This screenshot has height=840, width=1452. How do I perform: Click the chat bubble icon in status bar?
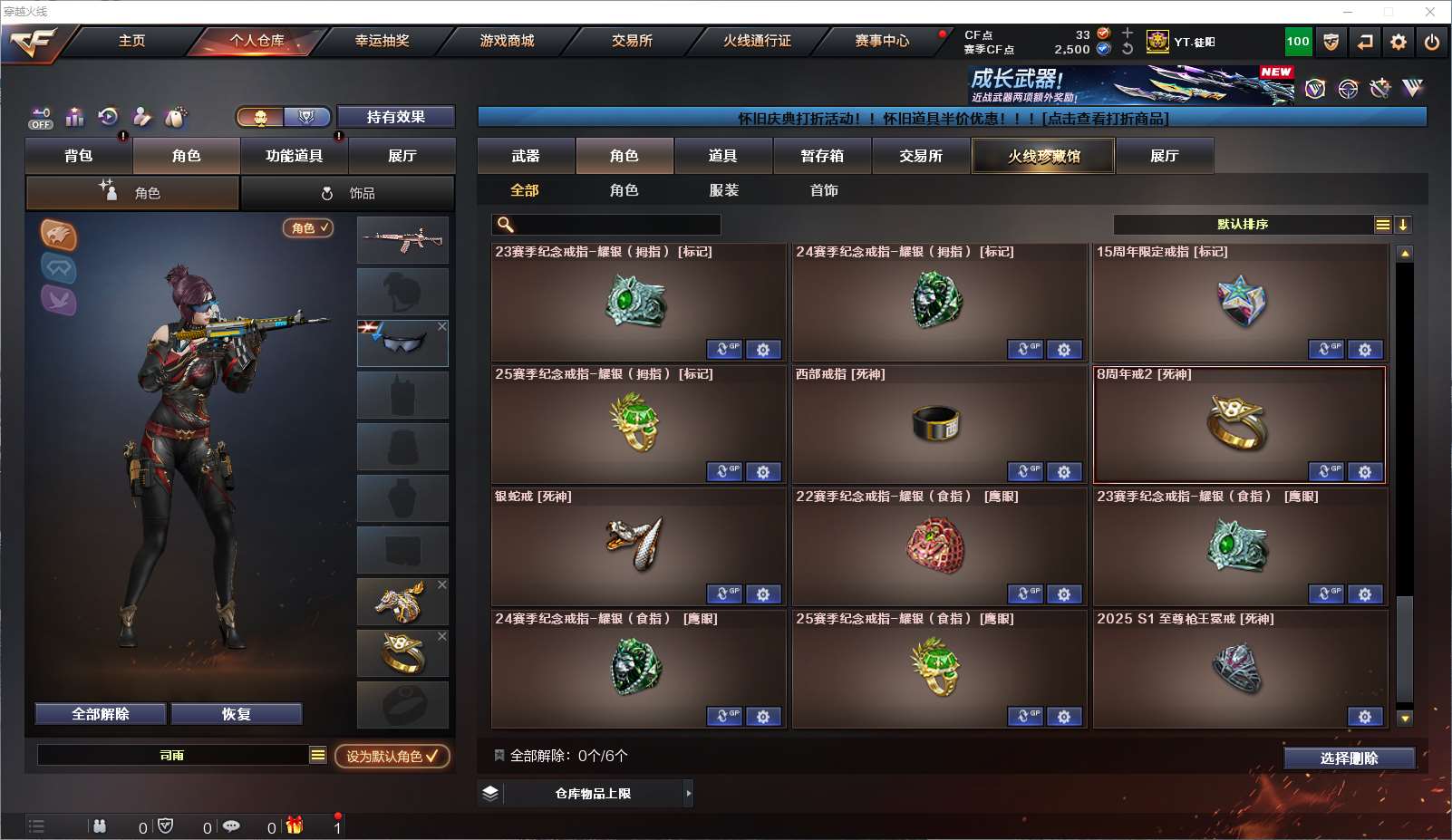point(231,826)
